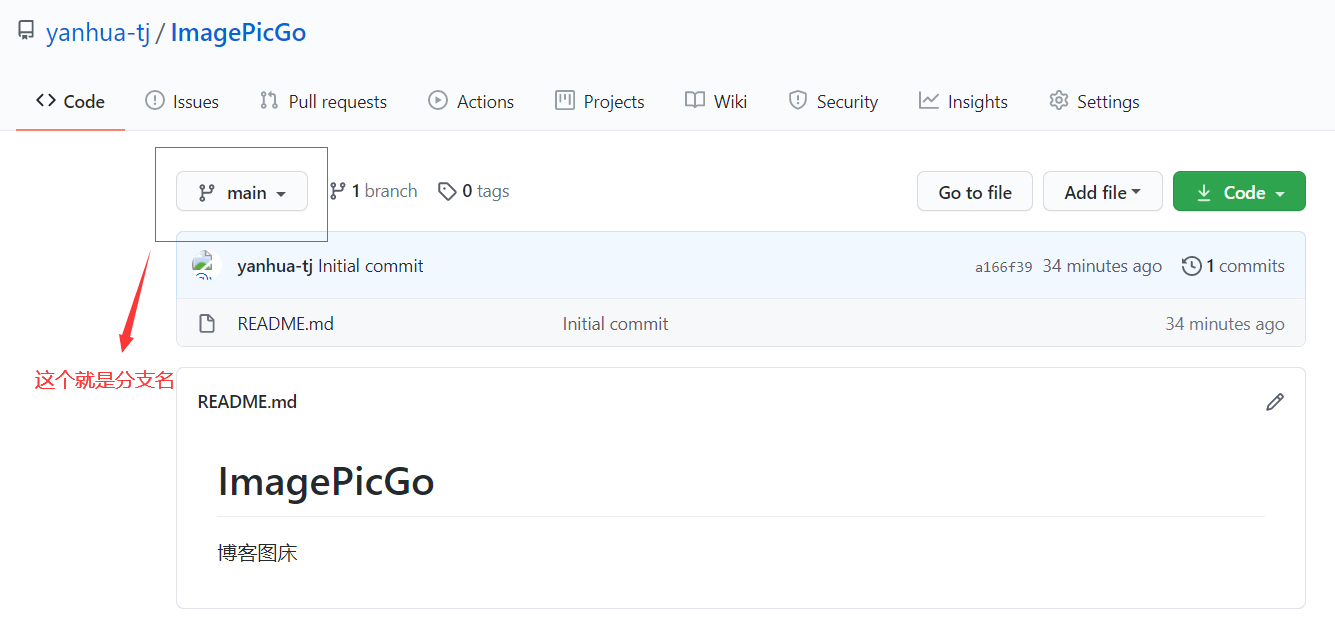View the 1 commits history link

point(1233,266)
